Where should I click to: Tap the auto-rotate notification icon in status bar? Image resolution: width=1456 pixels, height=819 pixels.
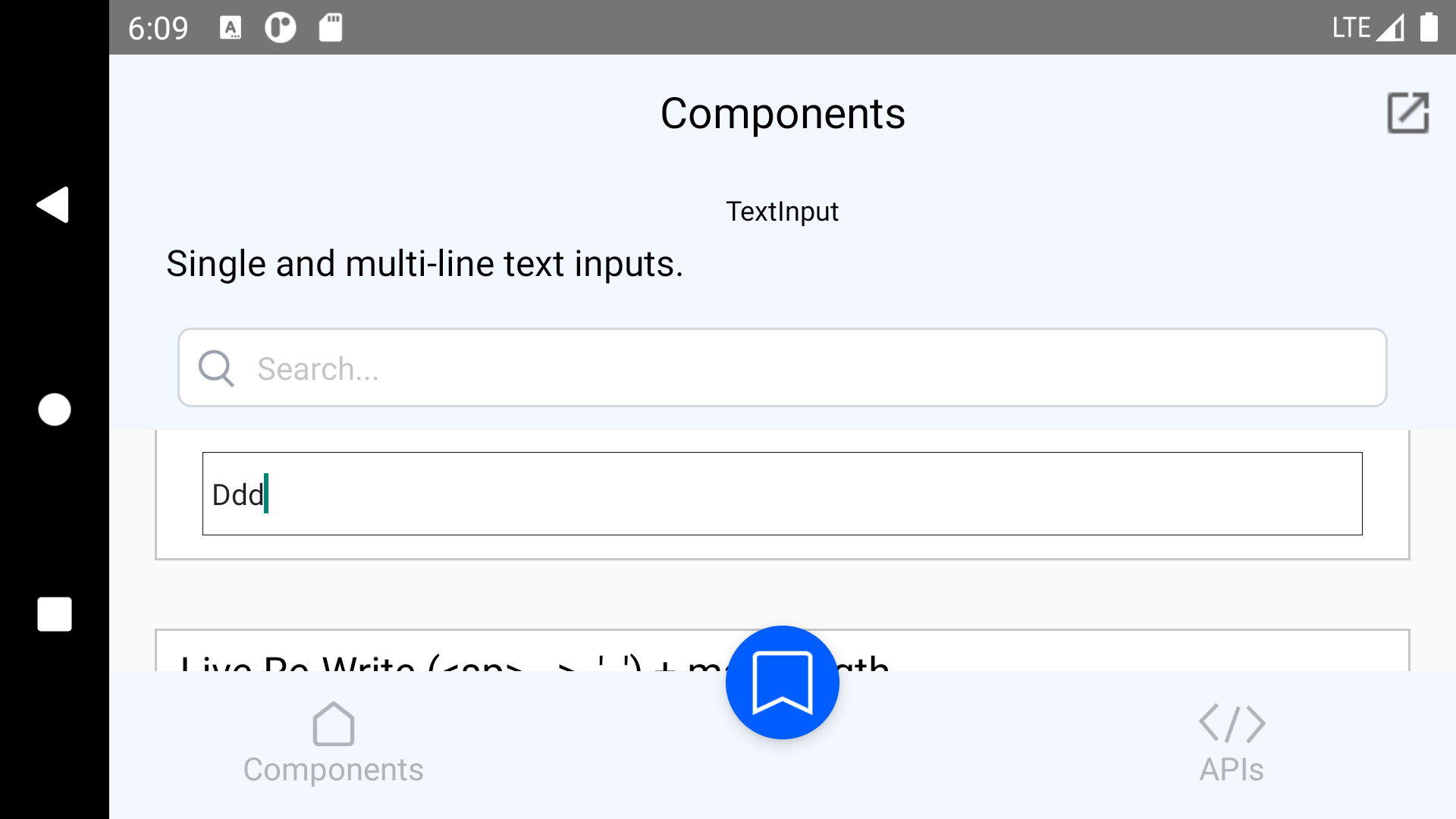pos(280,27)
